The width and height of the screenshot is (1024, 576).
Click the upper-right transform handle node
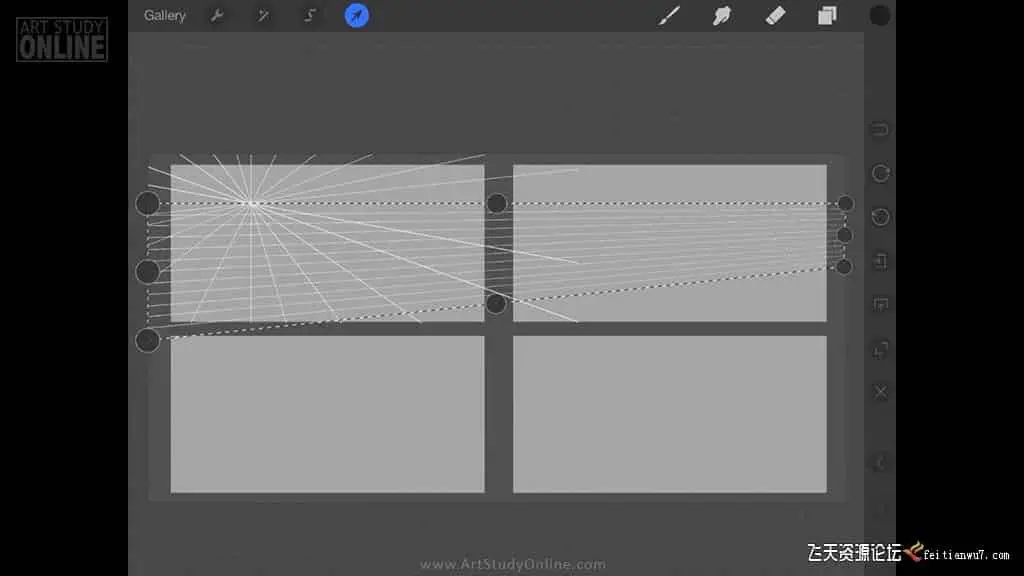coord(845,203)
